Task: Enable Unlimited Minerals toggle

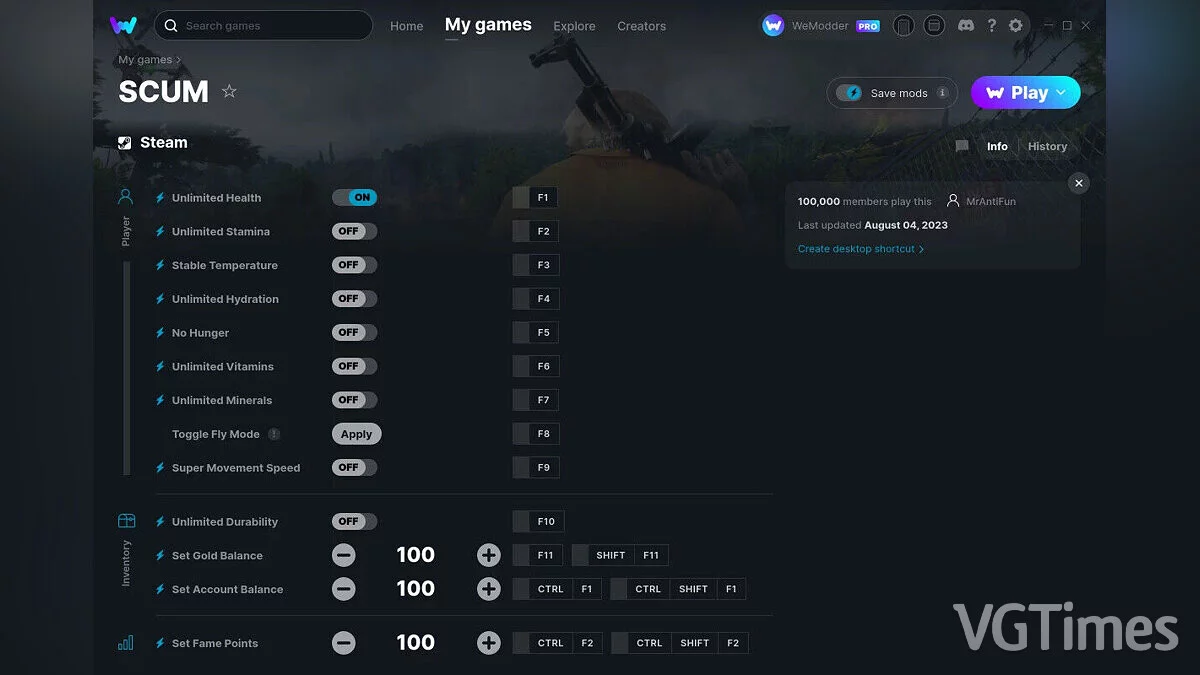Action: point(354,400)
